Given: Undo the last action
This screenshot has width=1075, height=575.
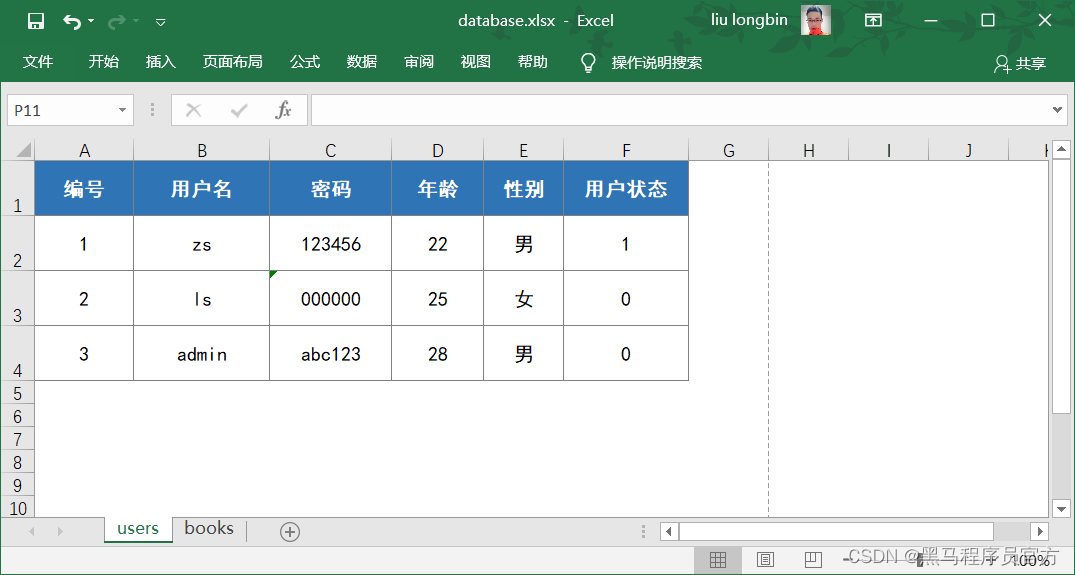Looking at the screenshot, I should coord(71,21).
